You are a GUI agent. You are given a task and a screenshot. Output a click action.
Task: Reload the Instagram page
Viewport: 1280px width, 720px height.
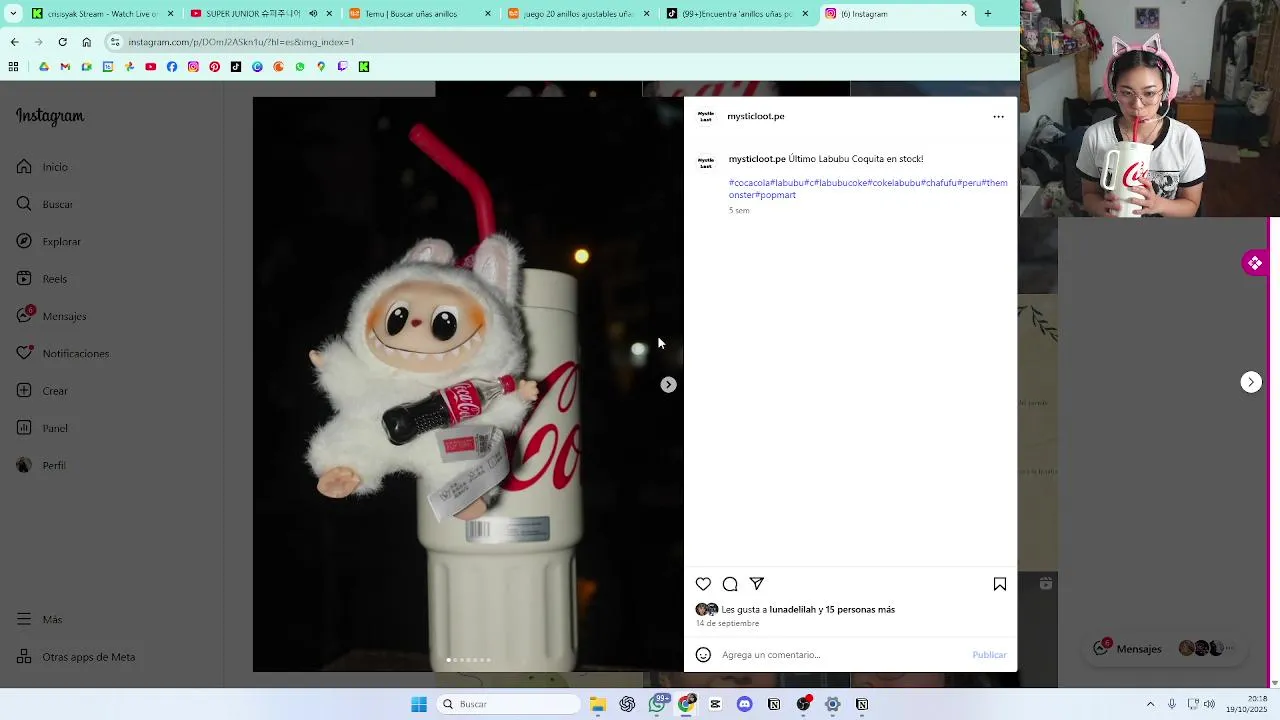[x=62, y=42]
